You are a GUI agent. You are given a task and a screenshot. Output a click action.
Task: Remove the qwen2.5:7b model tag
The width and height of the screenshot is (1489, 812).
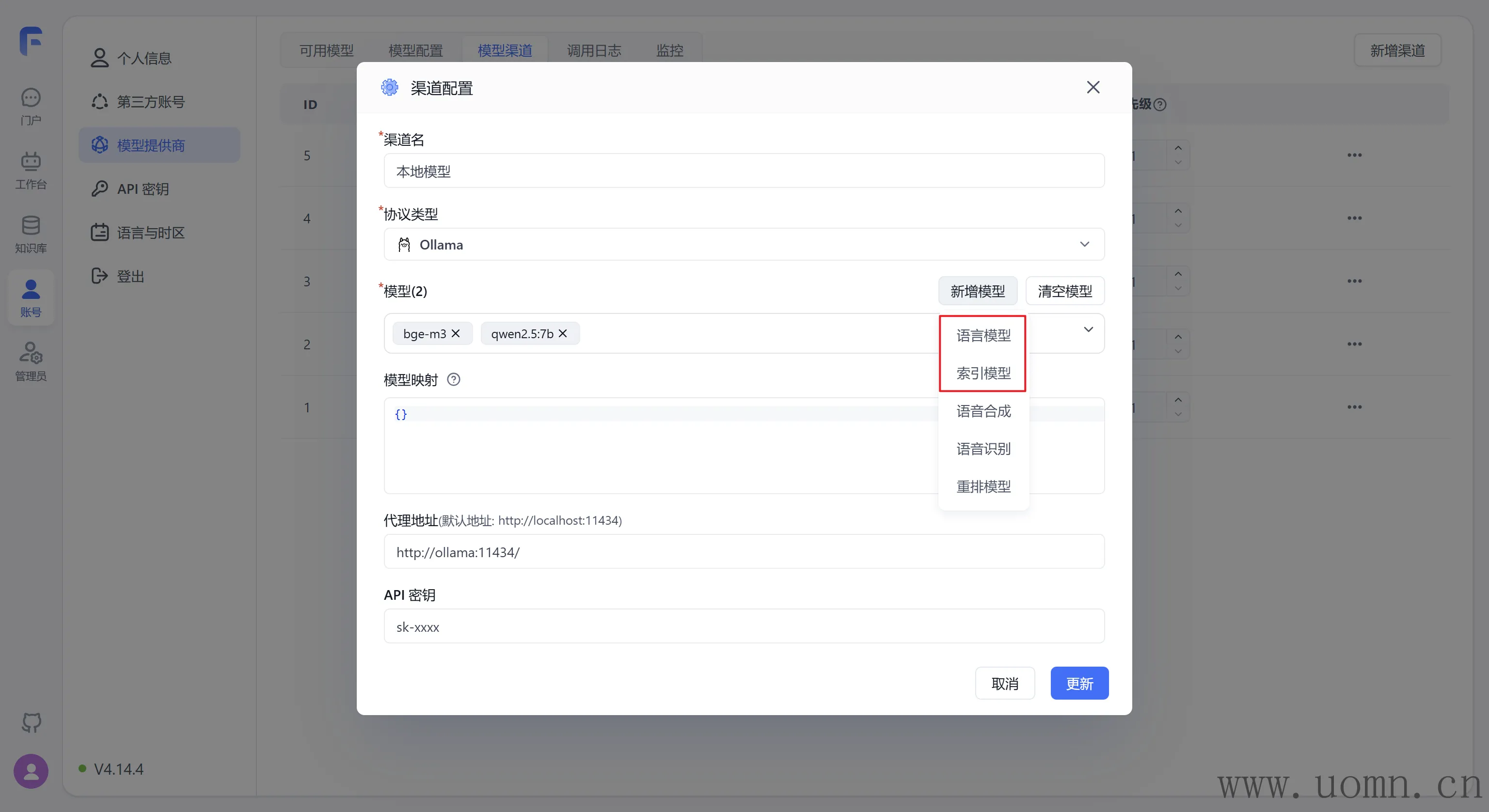(x=563, y=333)
